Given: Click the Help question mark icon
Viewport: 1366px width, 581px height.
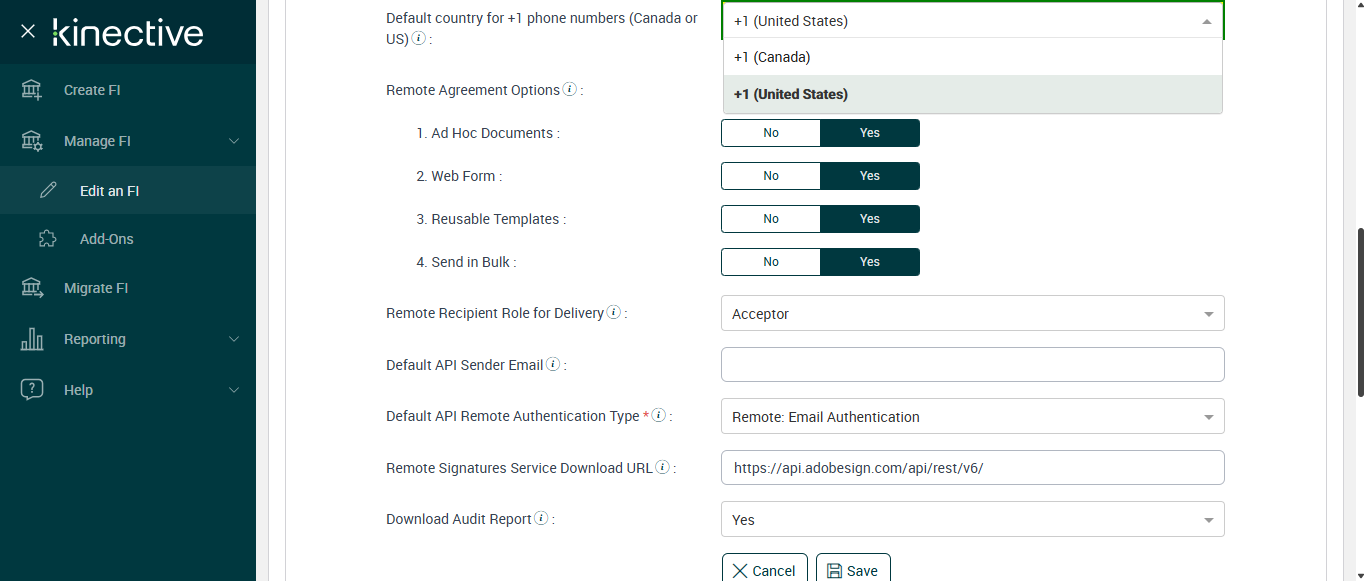Looking at the screenshot, I should [32, 390].
